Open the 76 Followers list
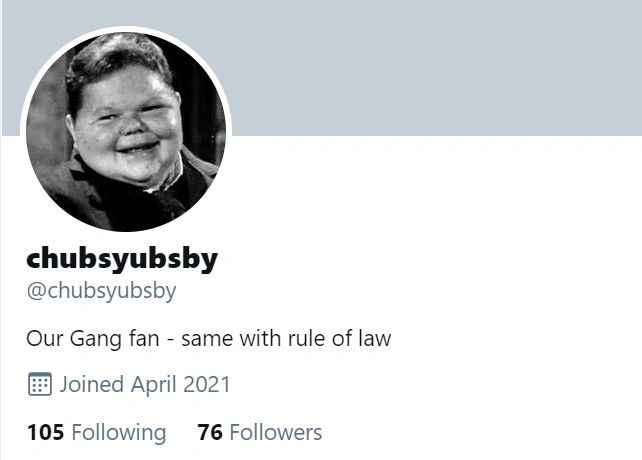The width and height of the screenshot is (642, 460). 260,432
